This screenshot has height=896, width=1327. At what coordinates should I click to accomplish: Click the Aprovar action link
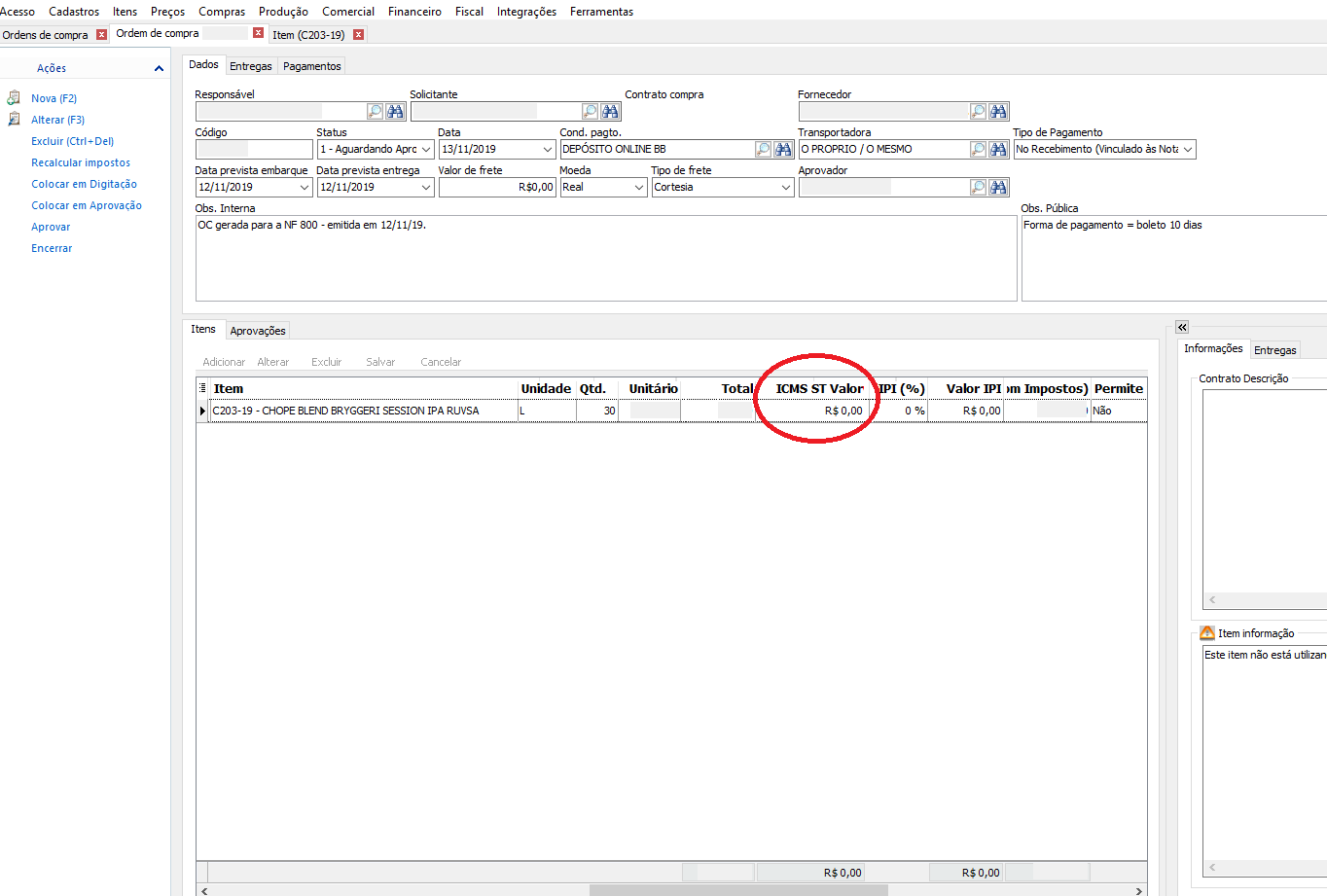51,227
